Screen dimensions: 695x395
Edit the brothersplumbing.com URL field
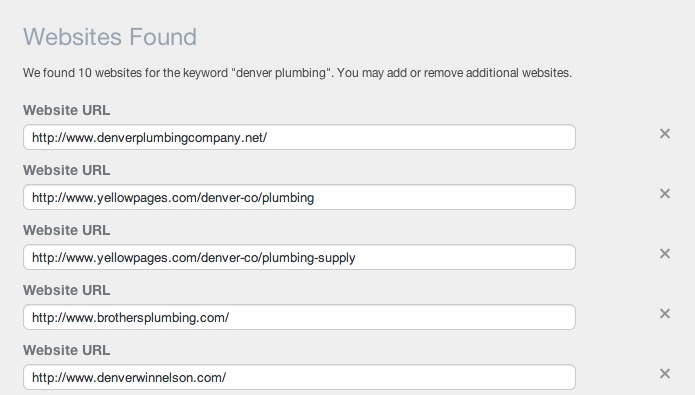click(x=299, y=317)
